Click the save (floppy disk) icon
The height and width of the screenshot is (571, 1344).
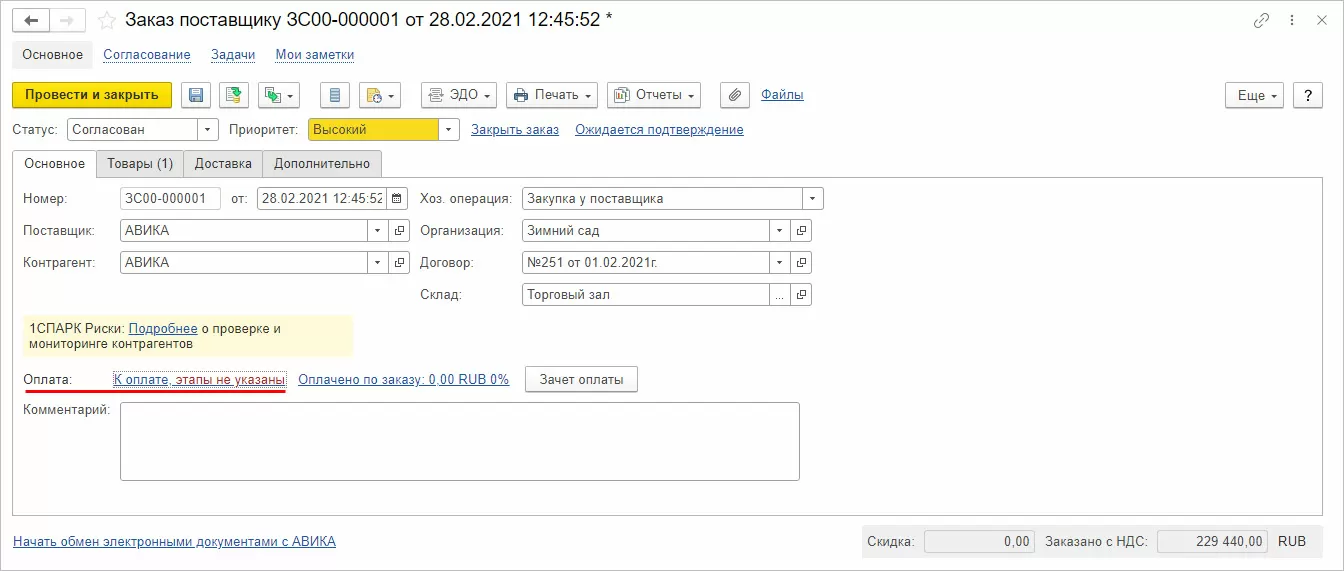tap(196, 95)
